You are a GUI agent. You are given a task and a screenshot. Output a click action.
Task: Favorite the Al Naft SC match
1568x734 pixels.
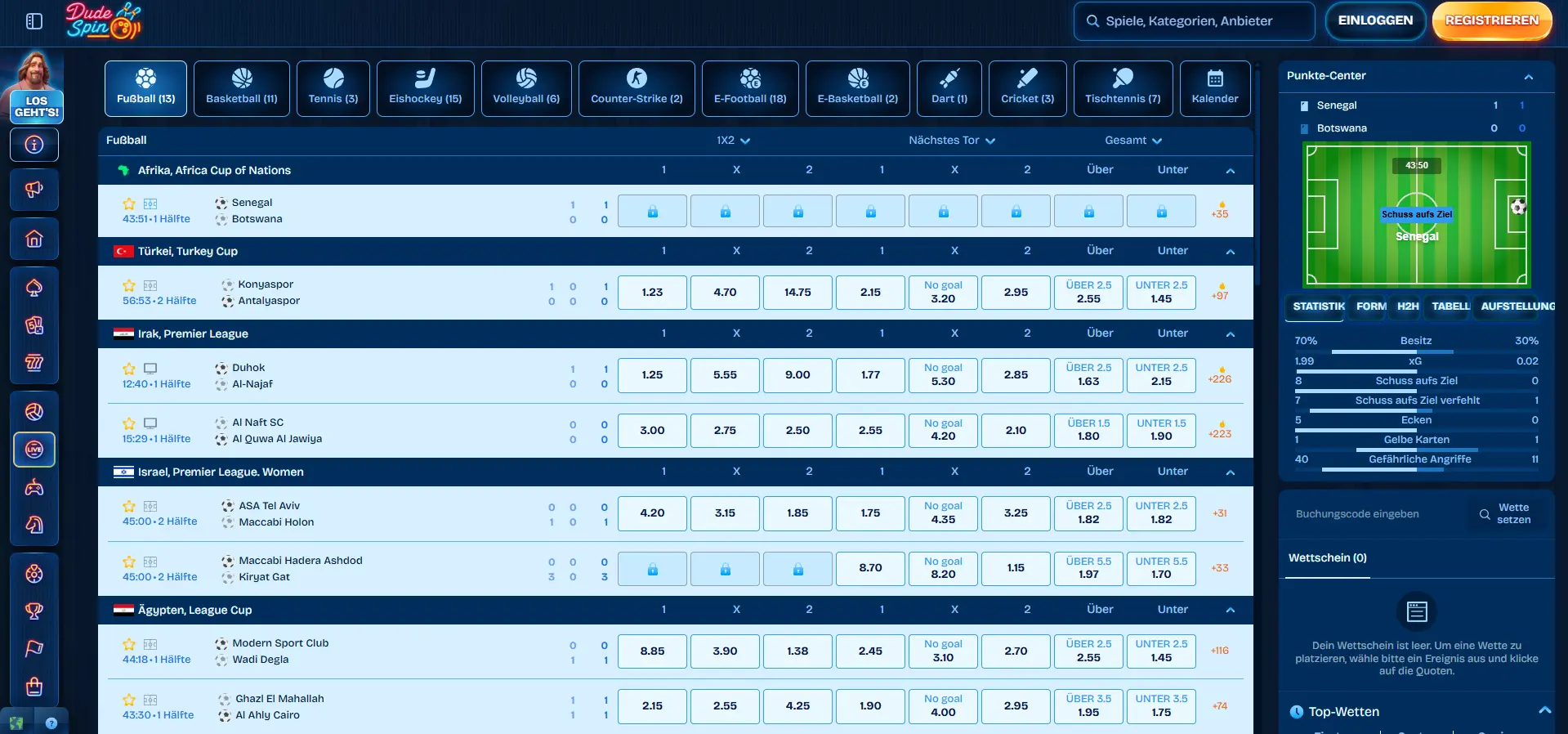click(x=129, y=423)
